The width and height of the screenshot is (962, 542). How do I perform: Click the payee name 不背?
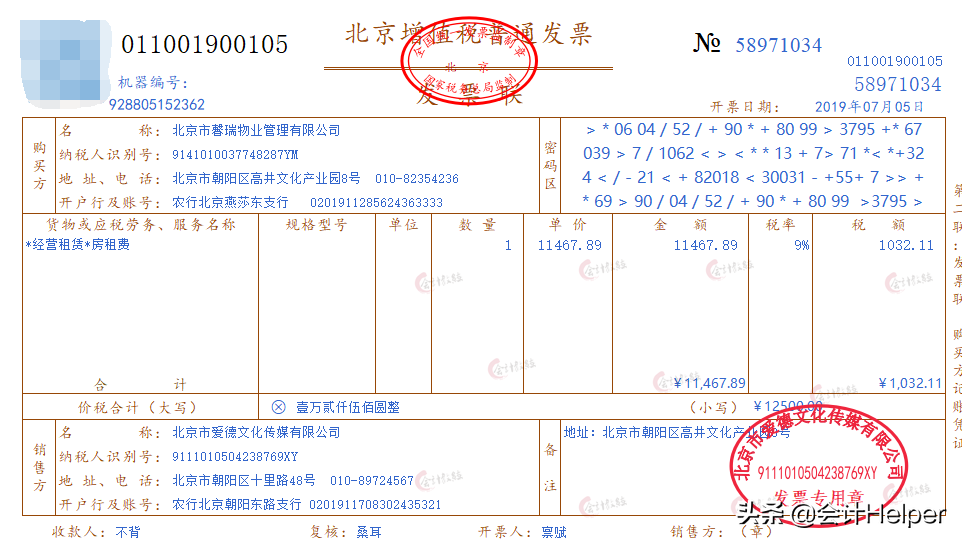point(128,532)
